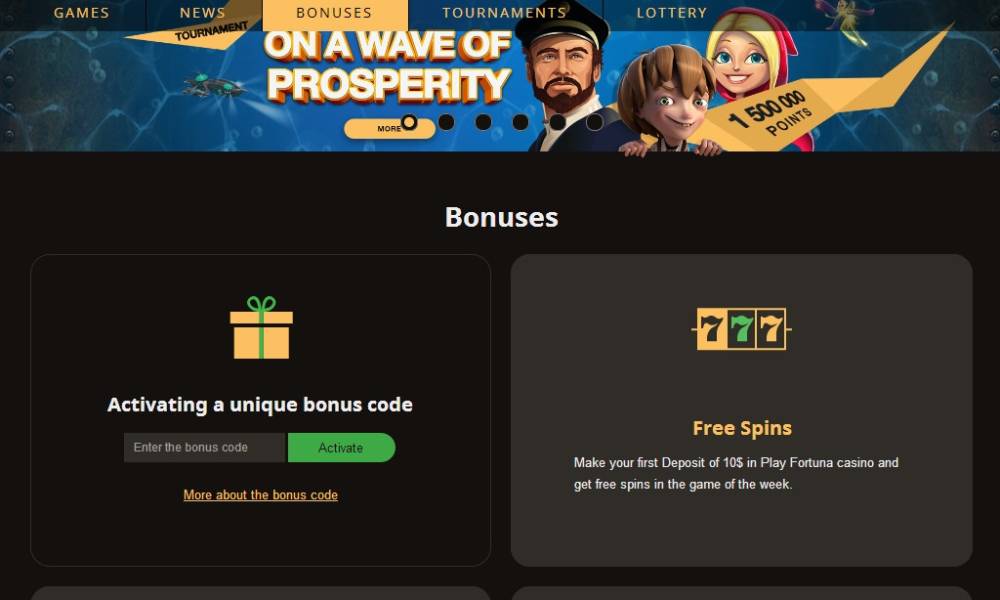Viewport: 1000px width, 600px height.
Task: Select the third banner slide dot
Action: coord(483,122)
